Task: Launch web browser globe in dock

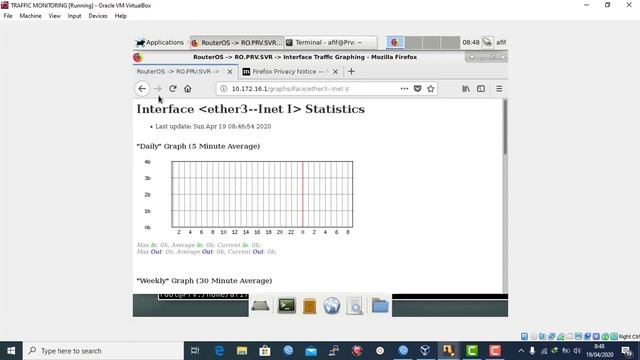Action: [332, 305]
